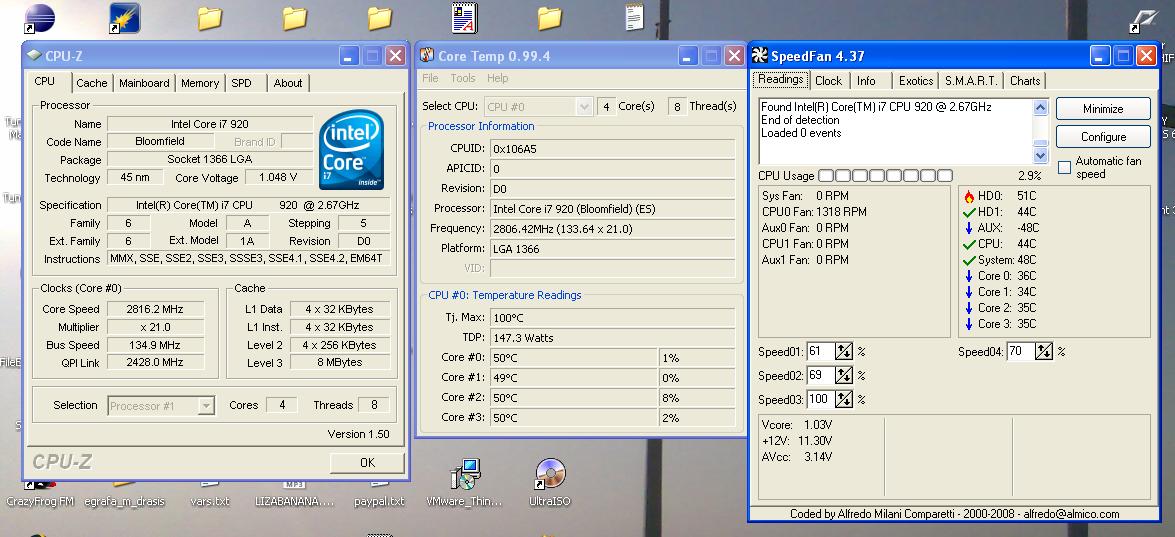Click the SpeedFan fan icon in title bar
Image resolution: width=1175 pixels, height=537 pixels.
click(x=760, y=55)
